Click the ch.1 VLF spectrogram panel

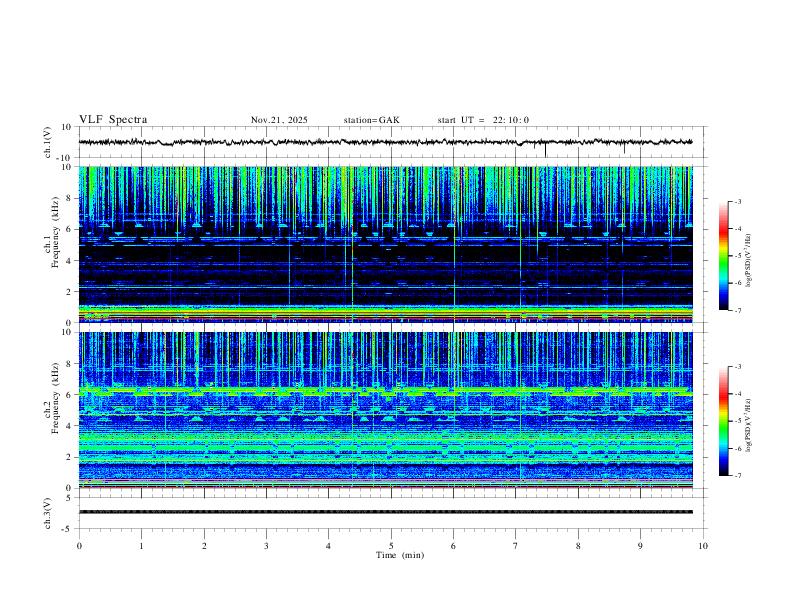click(385, 244)
